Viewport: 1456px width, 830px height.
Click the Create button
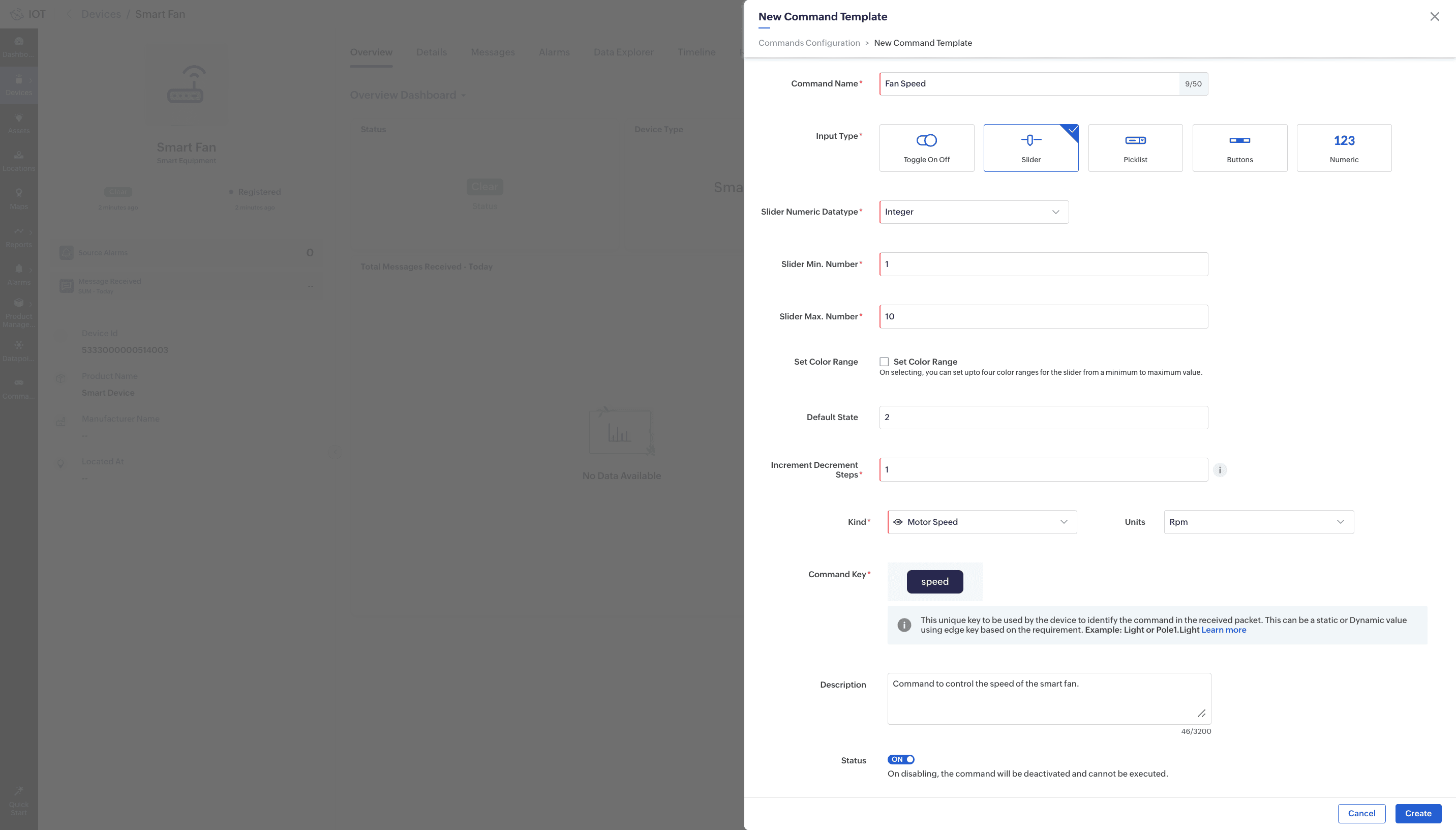pos(1417,813)
